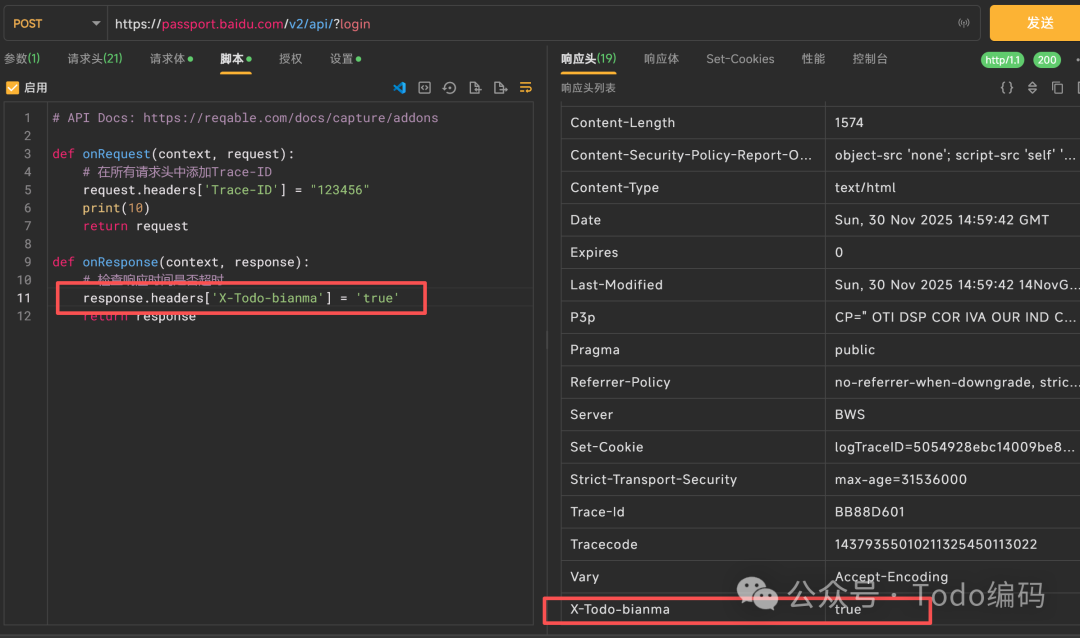Click the import script file icon

pos(474,87)
